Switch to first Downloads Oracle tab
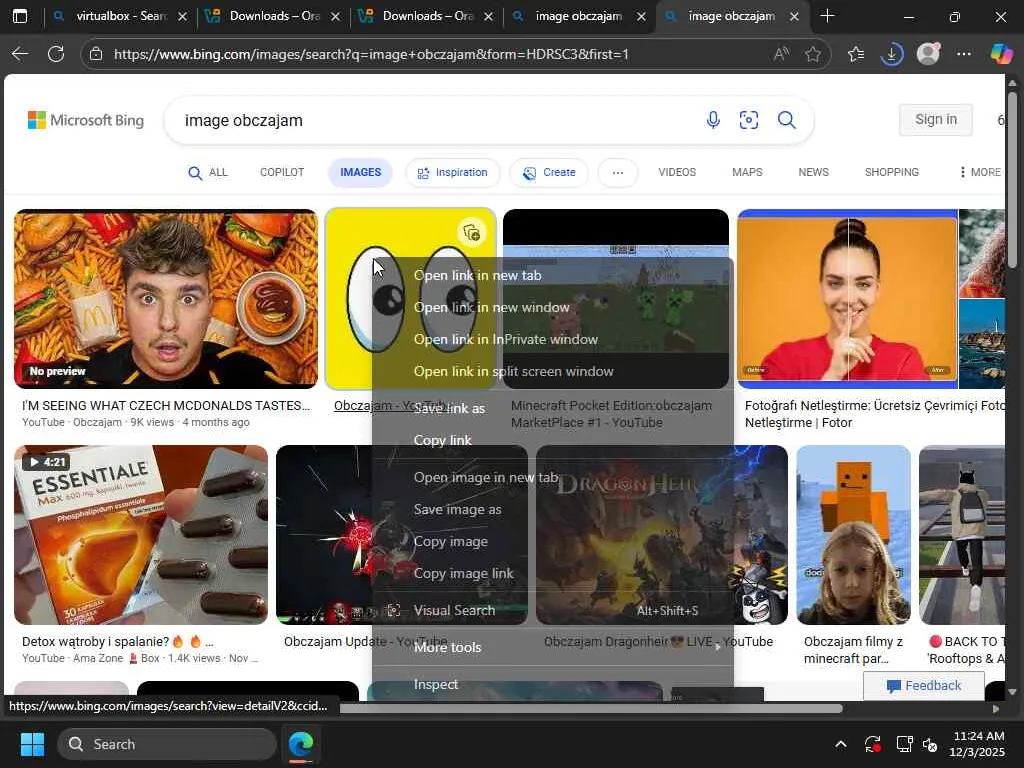Viewport: 1024px width, 768px height. click(274, 16)
